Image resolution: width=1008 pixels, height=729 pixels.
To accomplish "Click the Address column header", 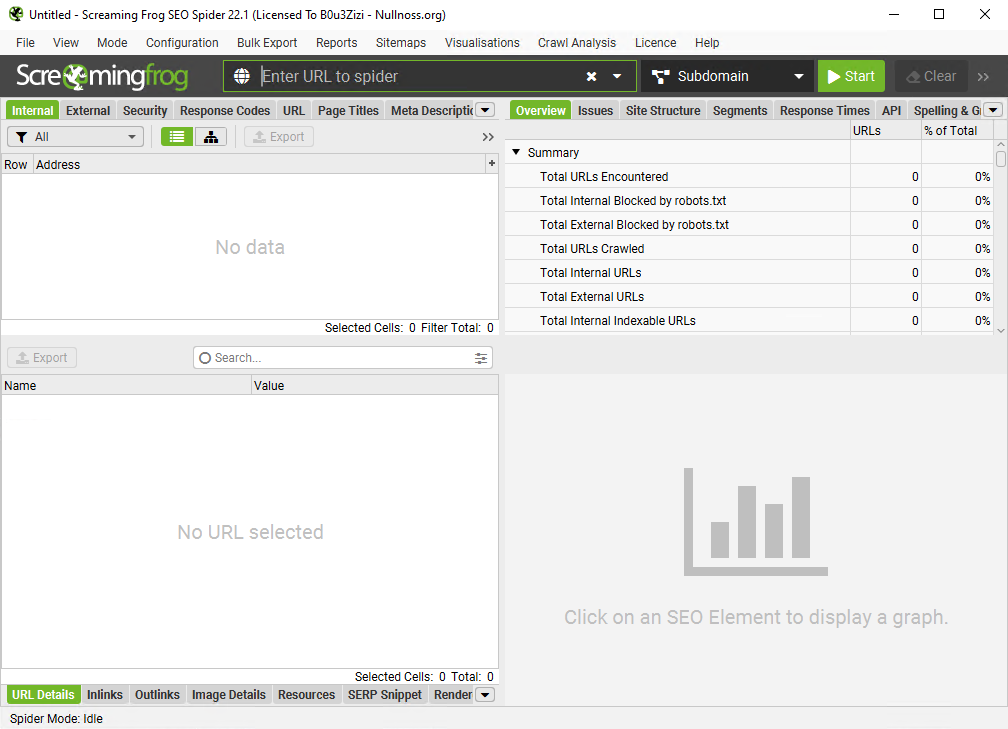I will coord(259,165).
